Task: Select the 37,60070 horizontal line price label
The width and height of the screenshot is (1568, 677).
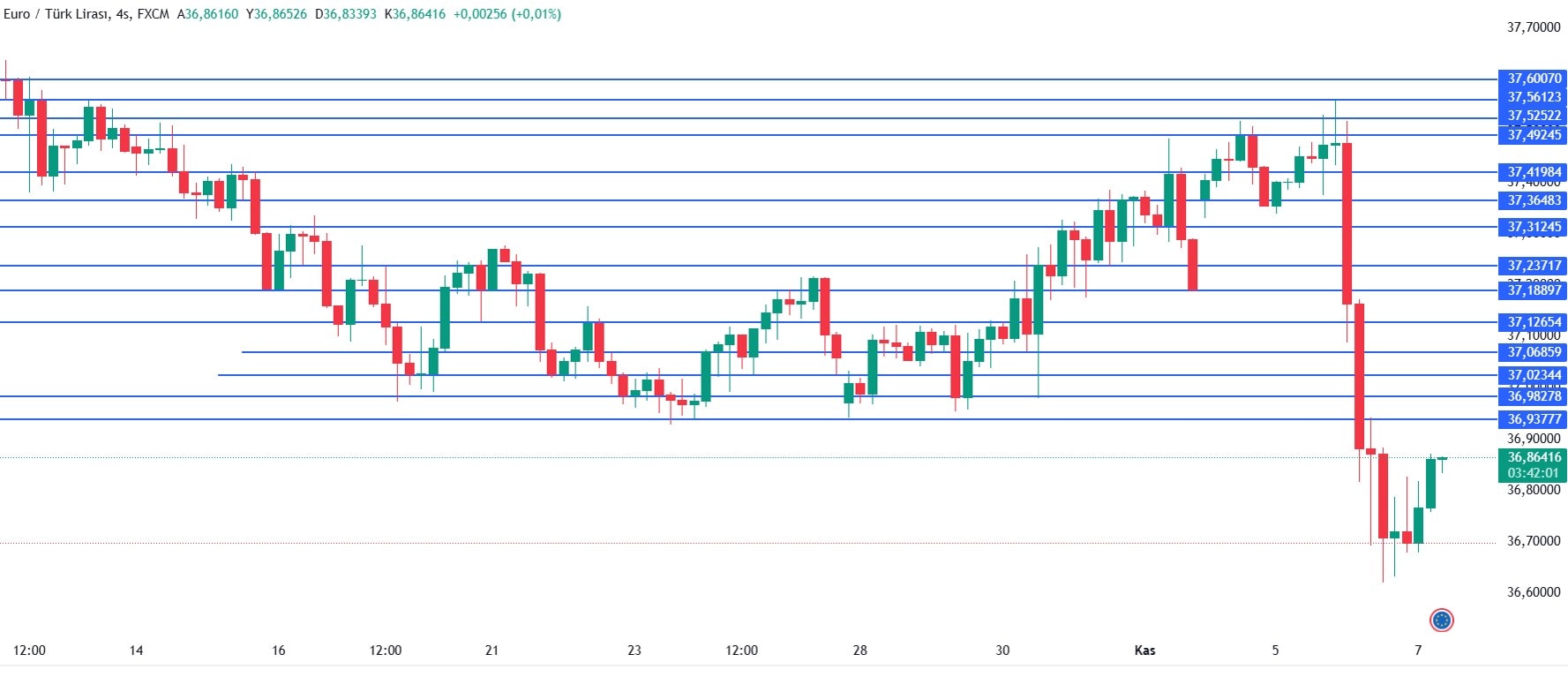Action: (1534, 79)
